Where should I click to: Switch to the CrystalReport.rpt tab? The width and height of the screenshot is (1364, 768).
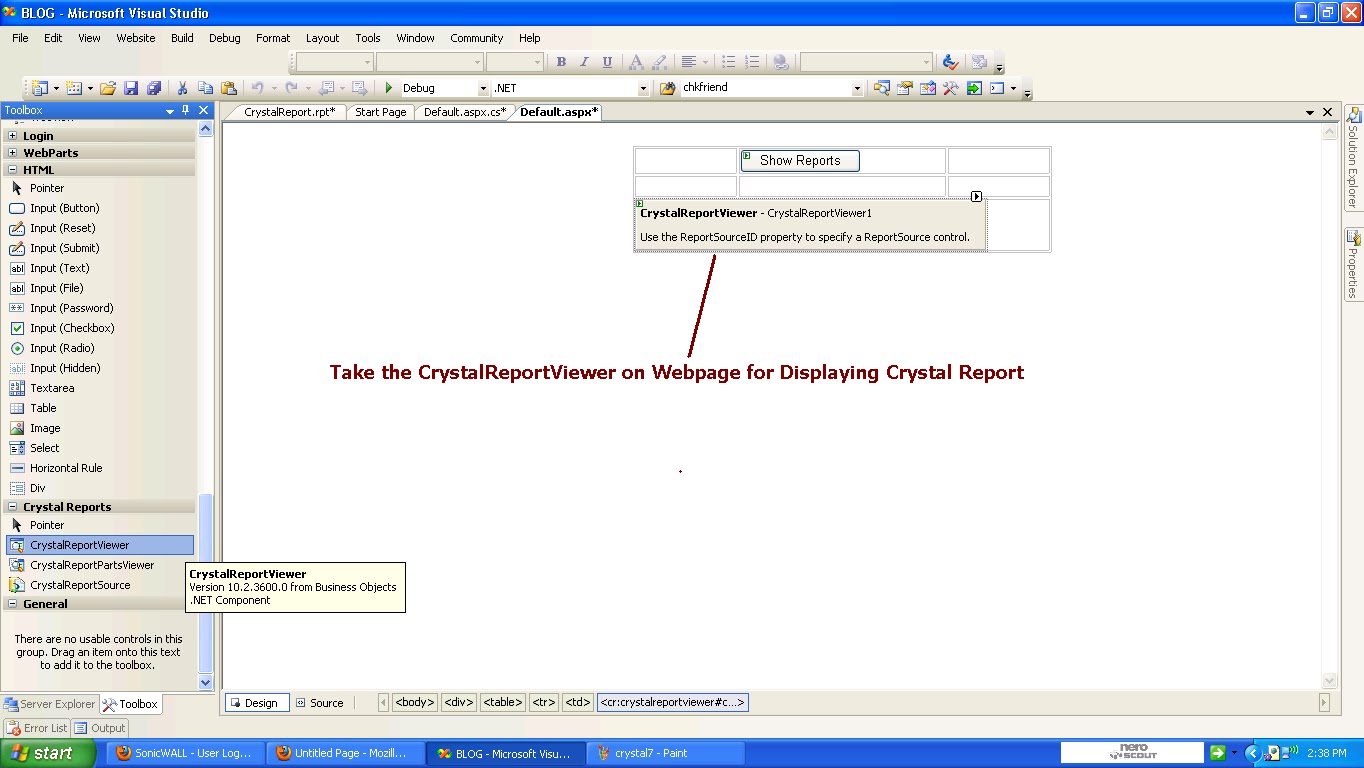tap(289, 112)
